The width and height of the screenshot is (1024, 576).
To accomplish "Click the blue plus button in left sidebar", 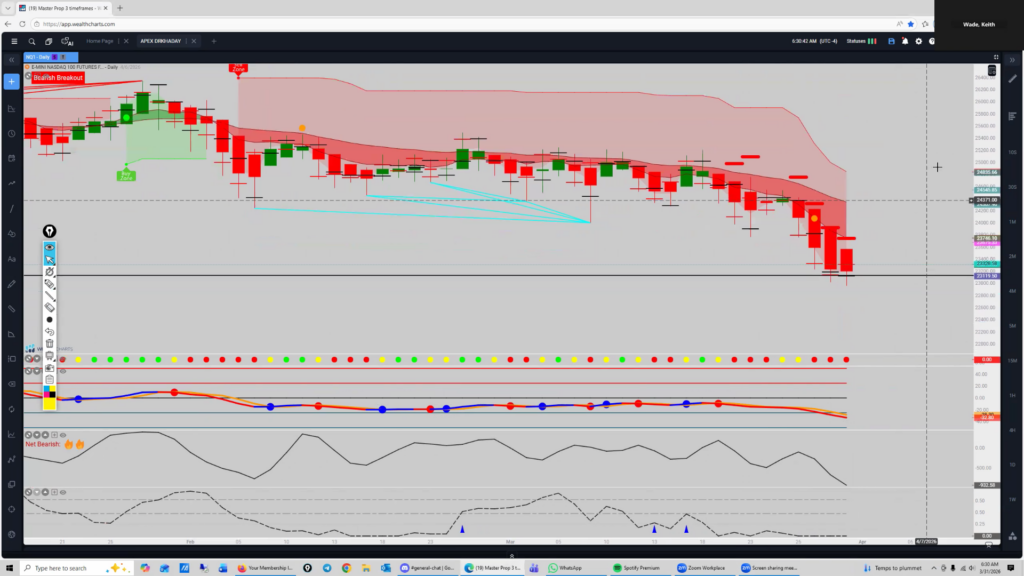I will 11,81.
